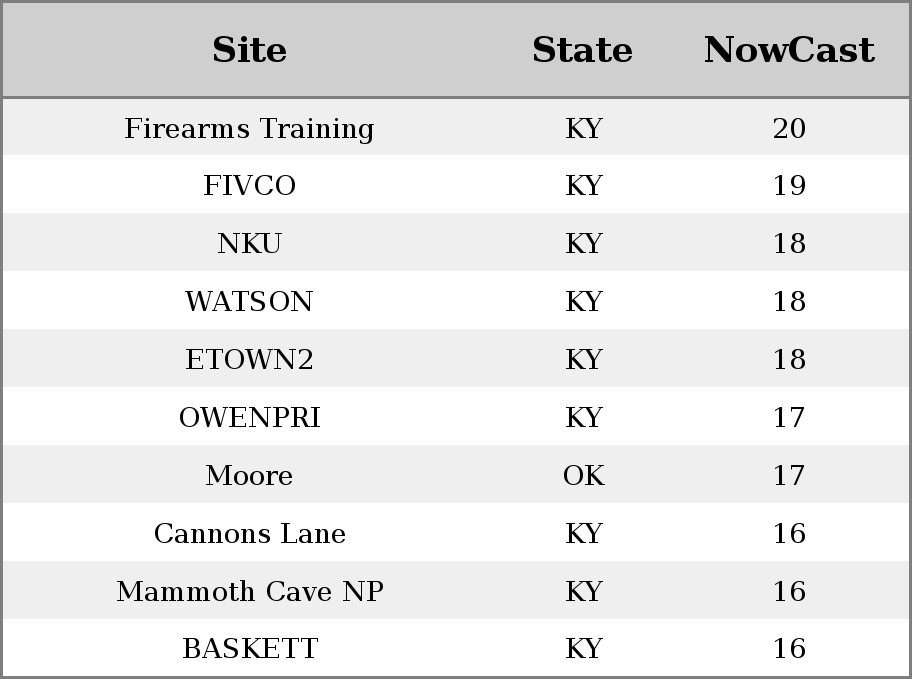Select KY state cell for Firearms Training
The height and width of the screenshot is (679, 912).
pyautogui.click(x=583, y=129)
